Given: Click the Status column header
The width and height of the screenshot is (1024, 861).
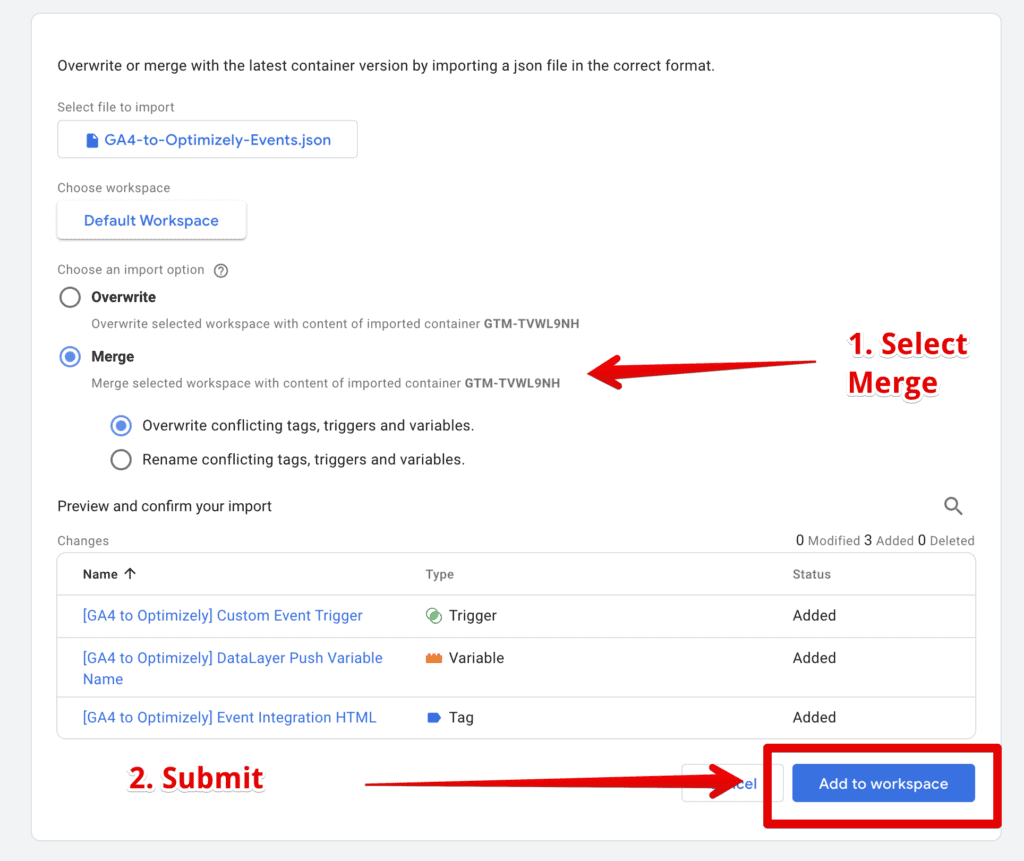Looking at the screenshot, I should pos(811,574).
